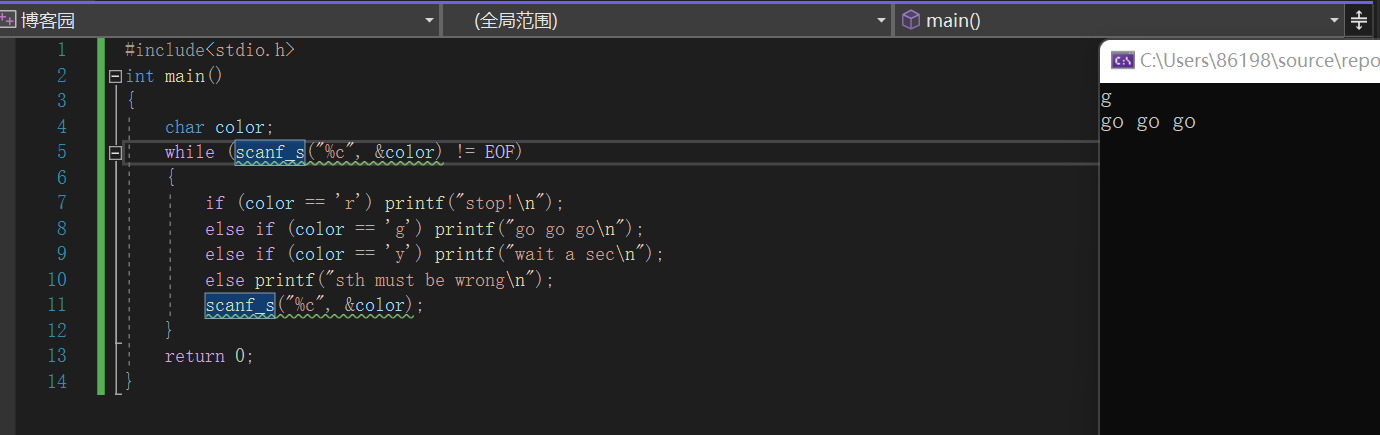1380x435 pixels.
Task: Click the scanf_s call on line 11
Action: point(240,305)
